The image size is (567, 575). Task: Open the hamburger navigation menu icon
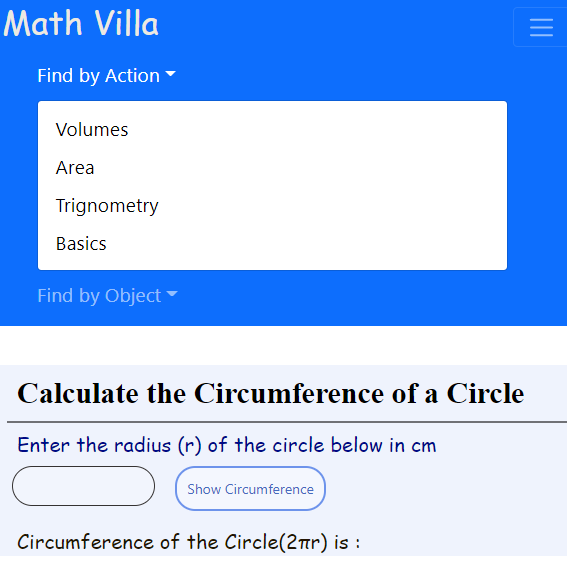click(x=541, y=28)
